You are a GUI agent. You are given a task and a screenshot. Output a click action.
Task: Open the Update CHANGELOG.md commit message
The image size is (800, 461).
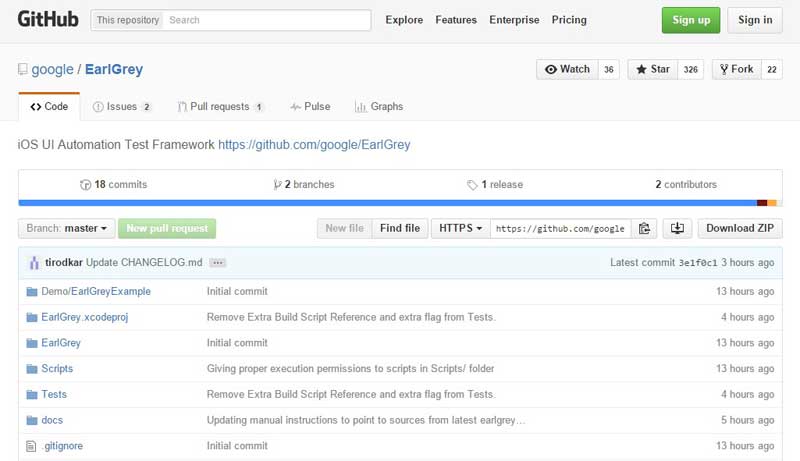pyautogui.click(x=144, y=263)
